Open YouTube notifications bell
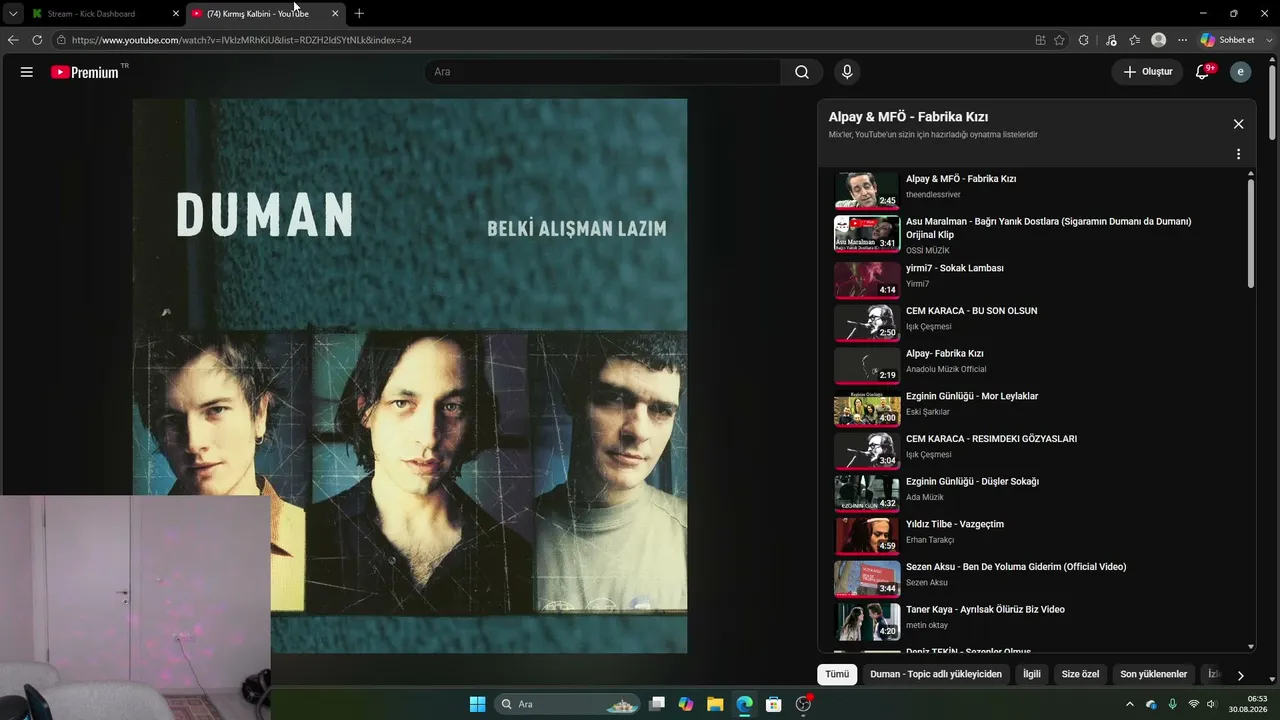The width and height of the screenshot is (1280, 720). pos(1203,72)
